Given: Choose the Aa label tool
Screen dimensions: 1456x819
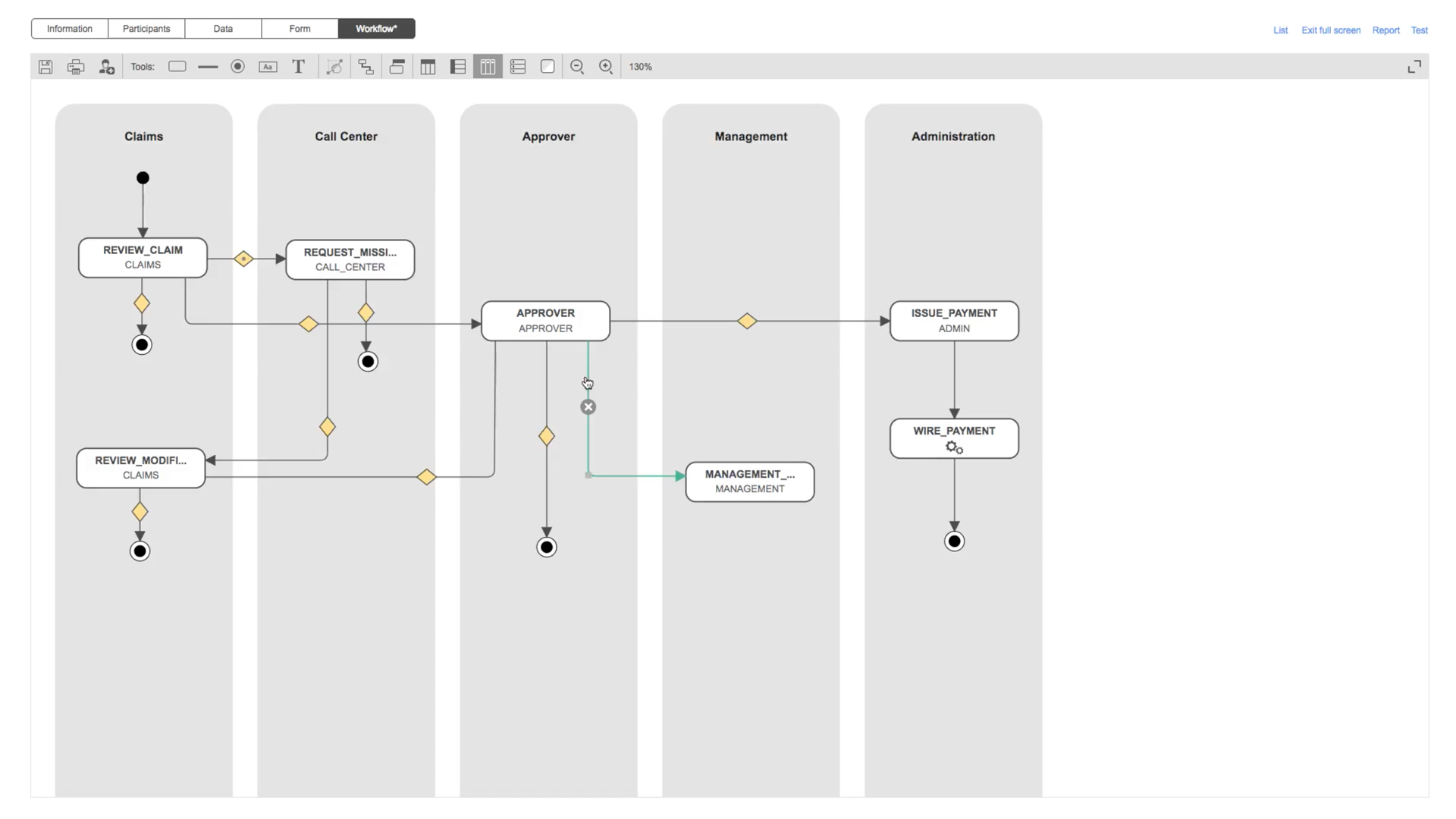Looking at the screenshot, I should (268, 66).
